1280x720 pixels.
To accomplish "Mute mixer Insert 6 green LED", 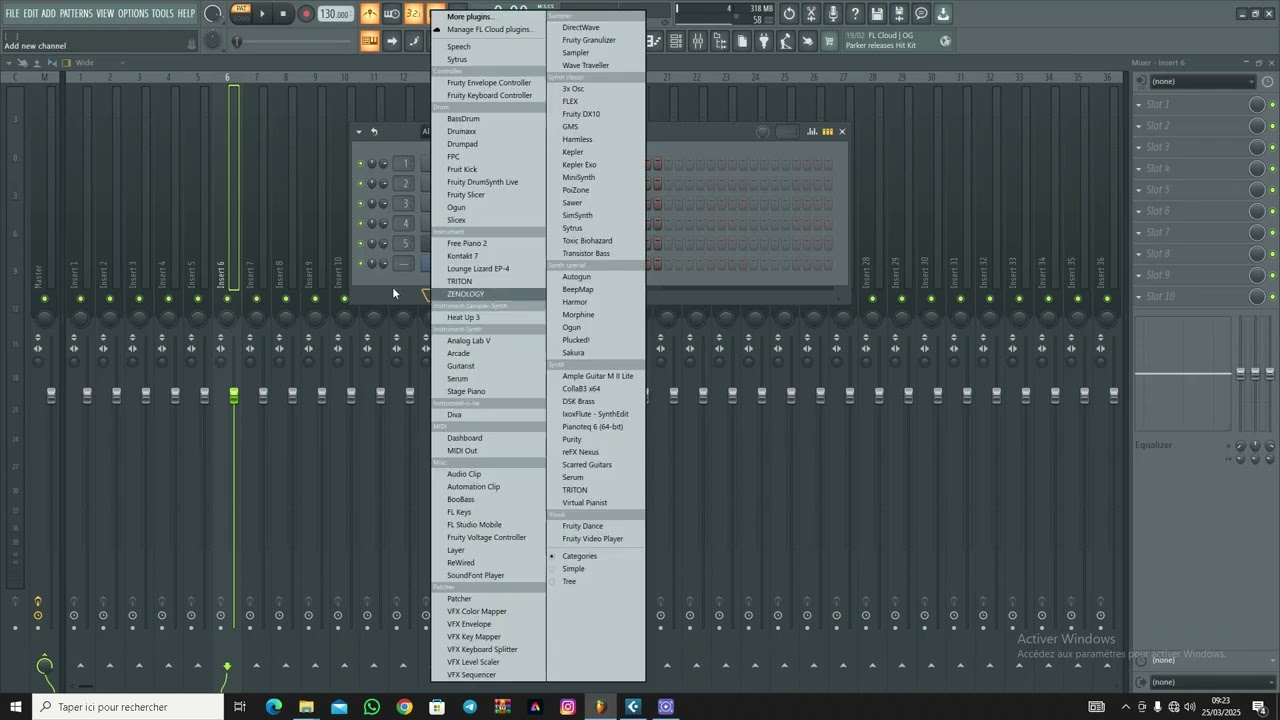I will 227,299.
